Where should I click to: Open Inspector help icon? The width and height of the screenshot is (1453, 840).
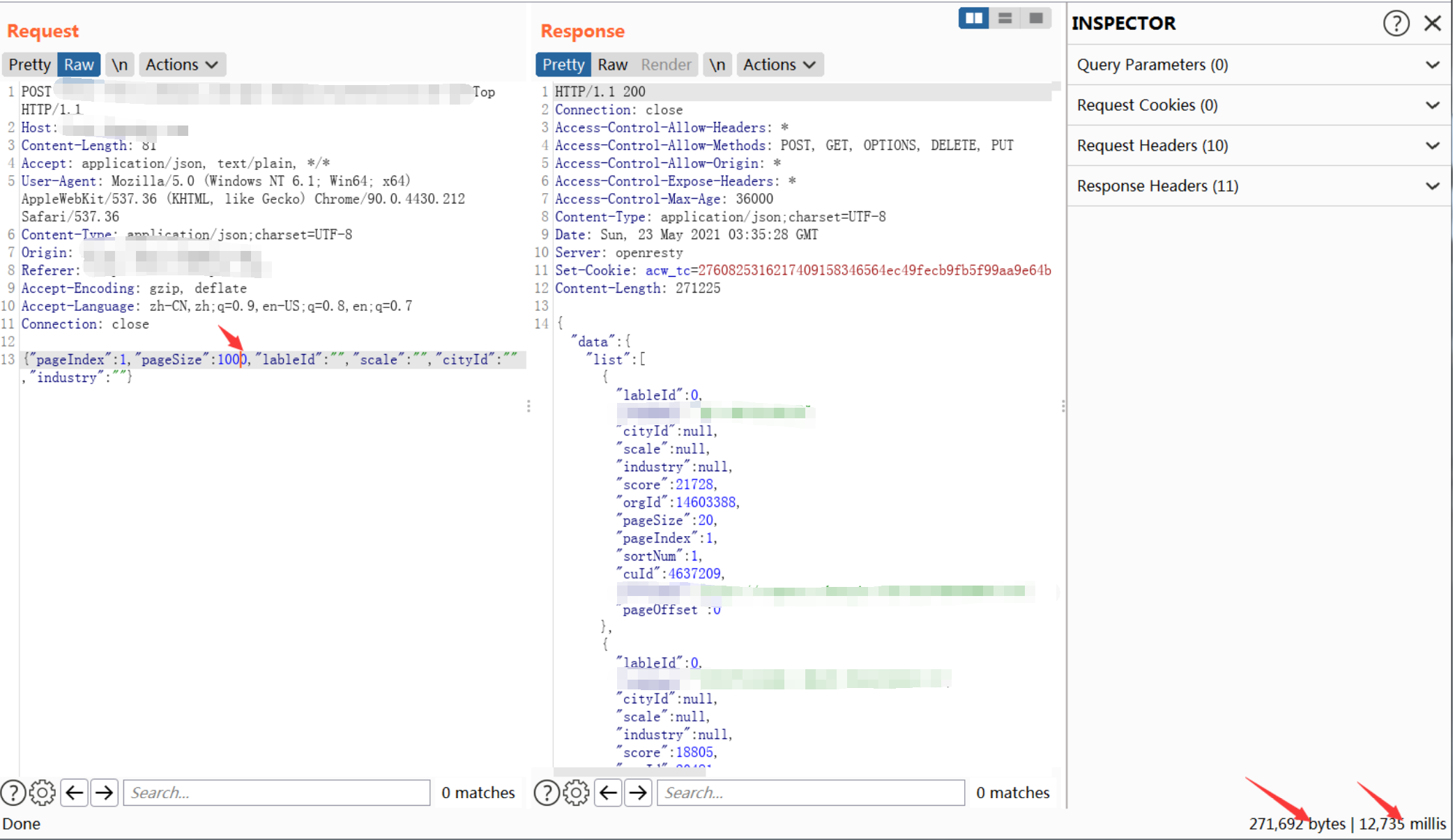pos(1396,23)
